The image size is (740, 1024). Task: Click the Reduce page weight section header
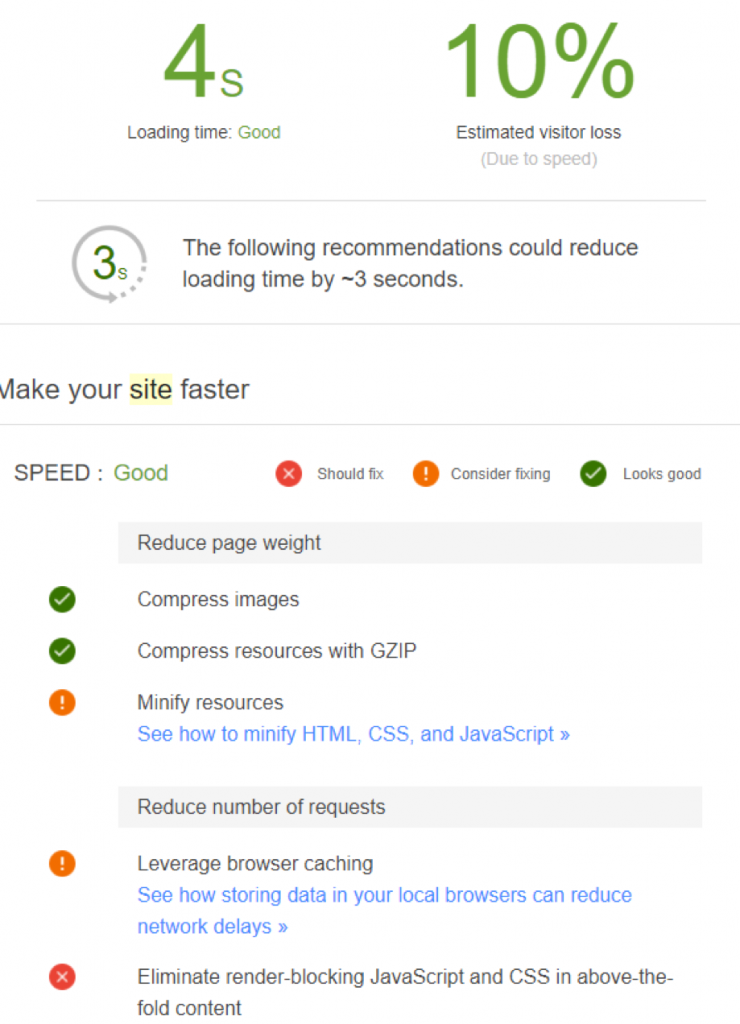(229, 543)
